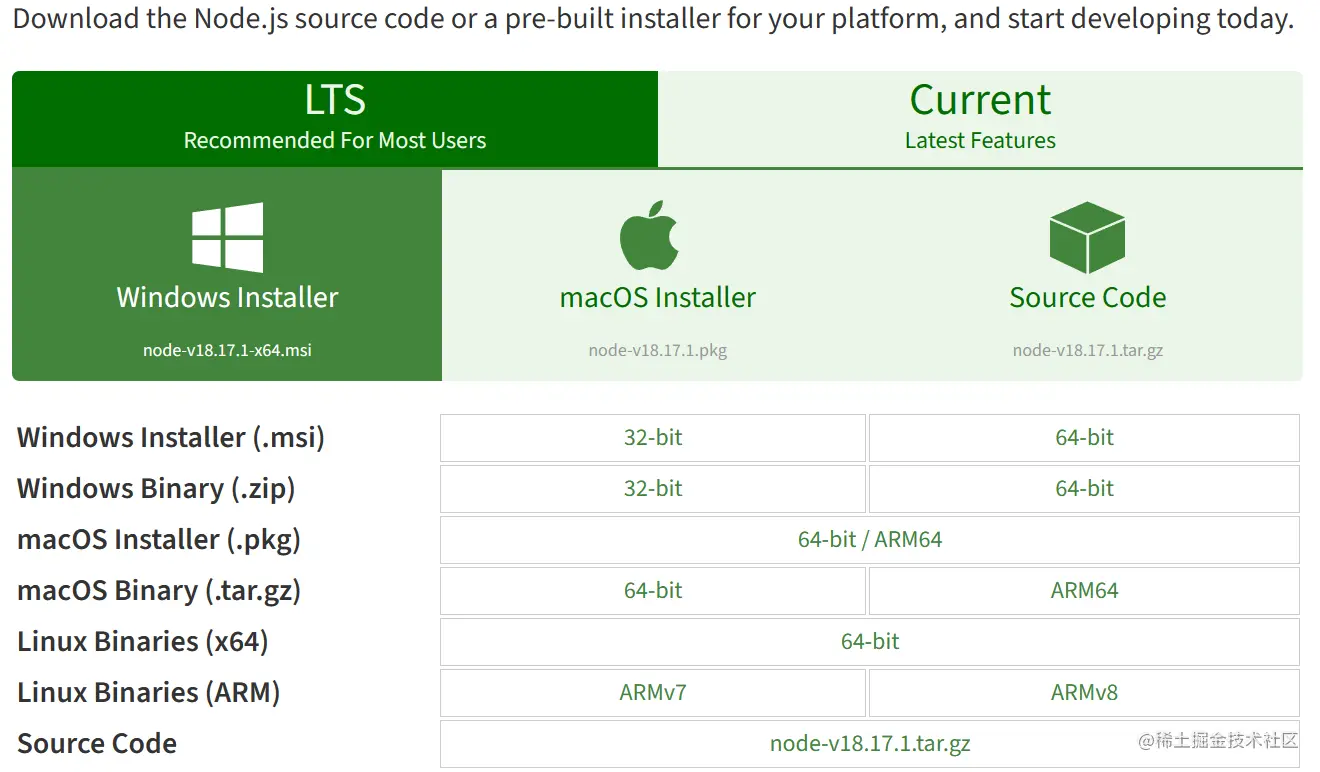Switch to the Current Latest Features tab
The width and height of the screenshot is (1320, 772).
pos(980,118)
